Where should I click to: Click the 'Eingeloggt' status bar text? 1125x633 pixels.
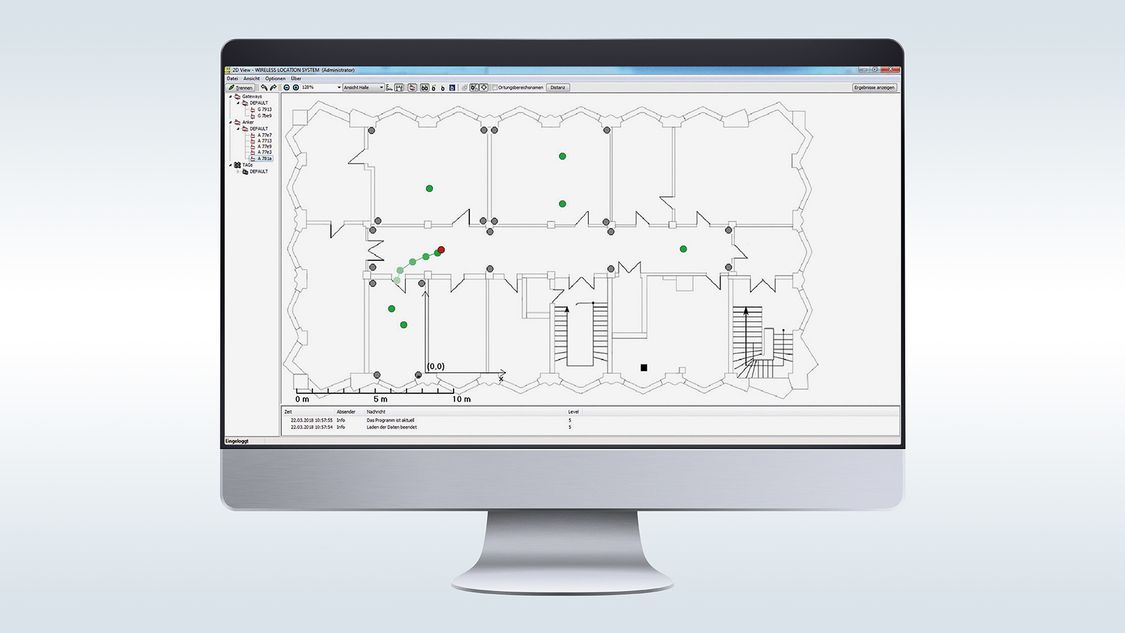(237, 441)
